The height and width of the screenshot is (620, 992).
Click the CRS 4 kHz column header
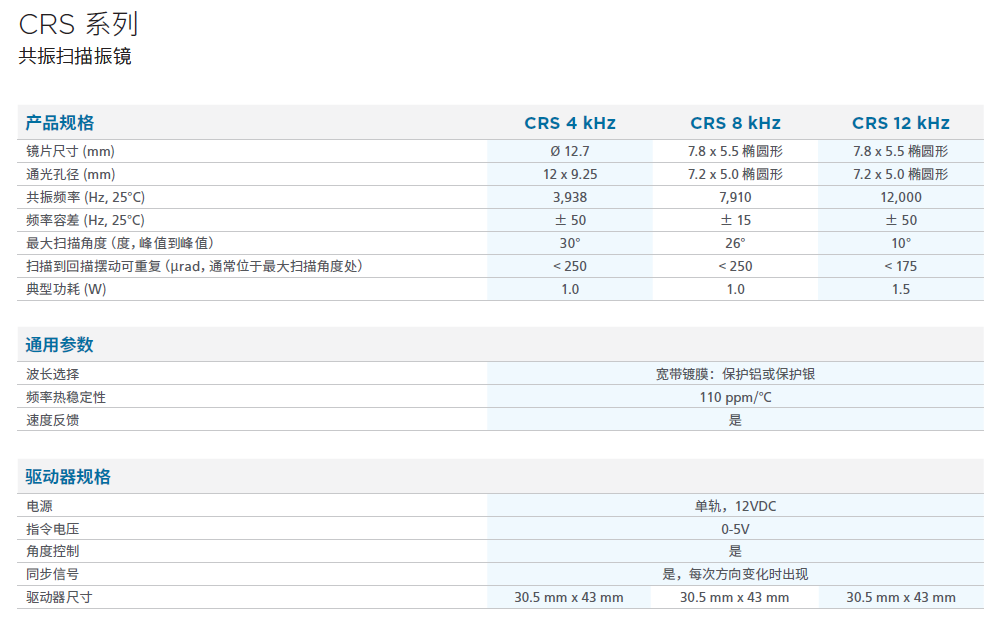click(569, 123)
